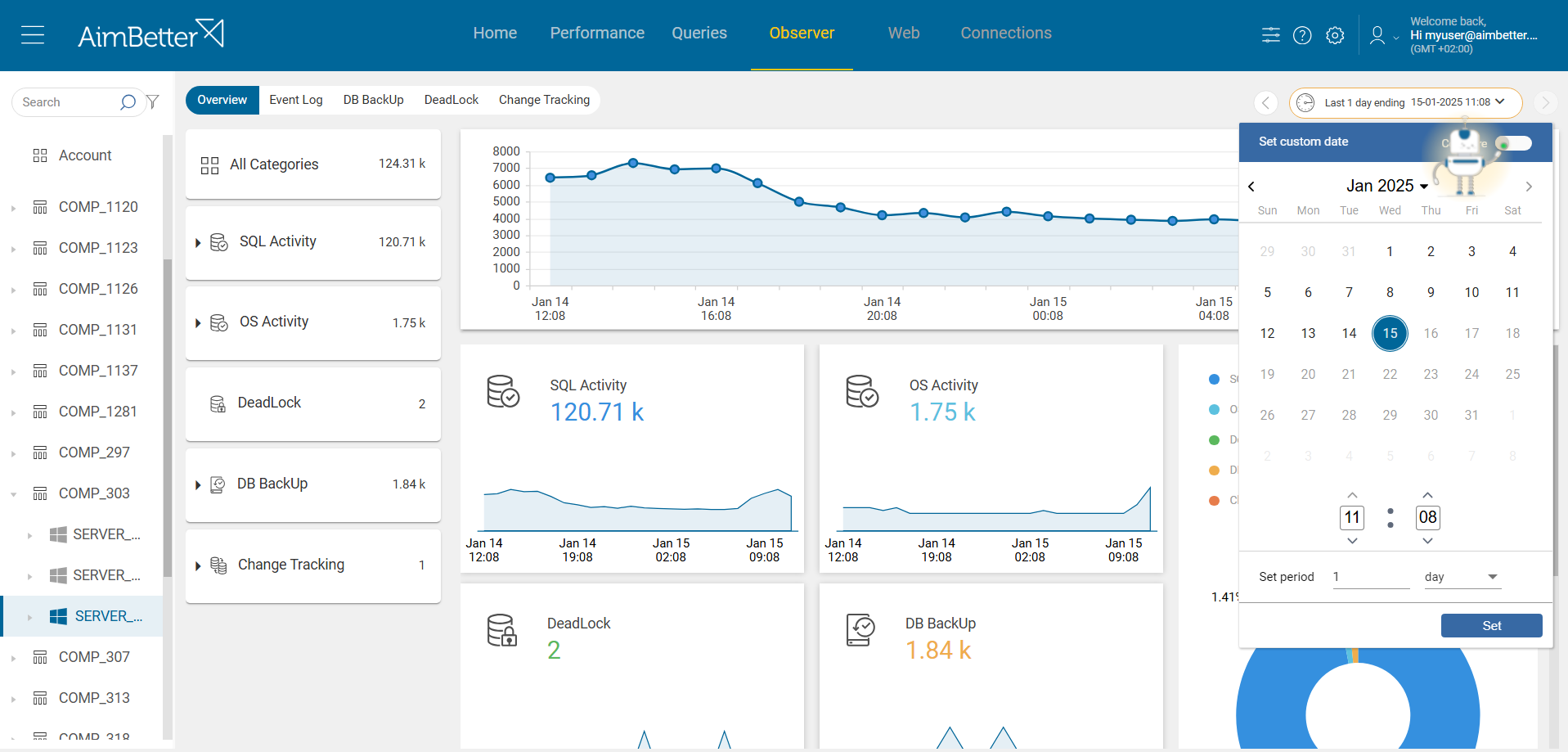Click the search magnifier icon
Viewport: 1568px width, 752px height.
click(x=128, y=102)
